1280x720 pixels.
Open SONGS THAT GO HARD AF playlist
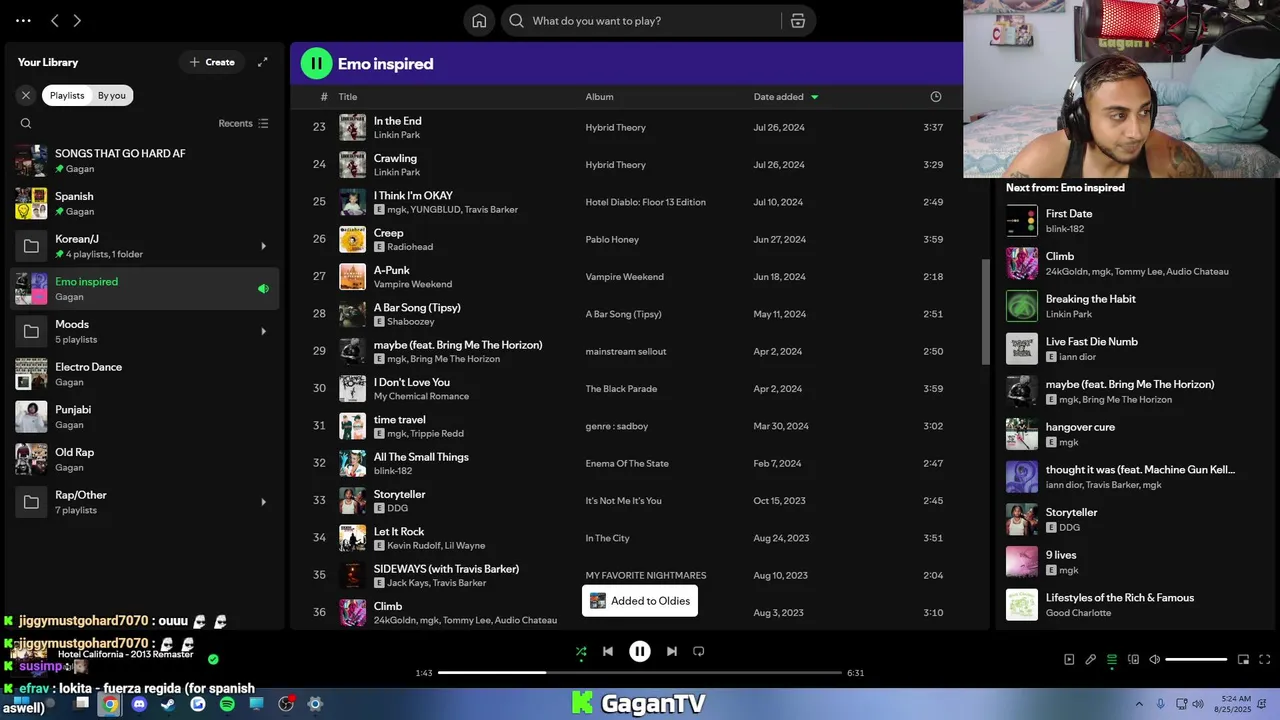click(x=144, y=161)
